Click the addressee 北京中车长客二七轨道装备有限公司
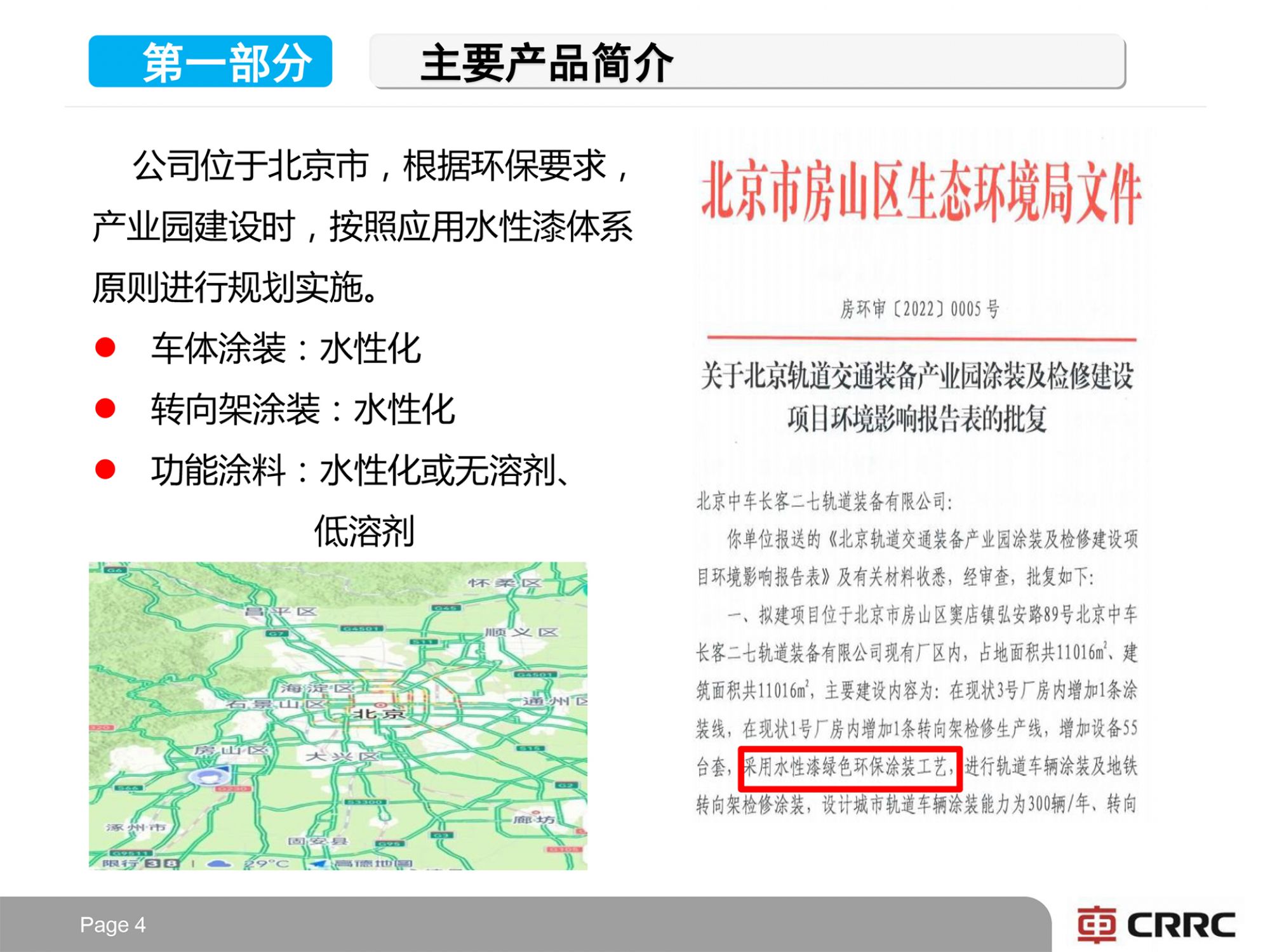Screen dimensions: 1270x952 tap(825, 501)
